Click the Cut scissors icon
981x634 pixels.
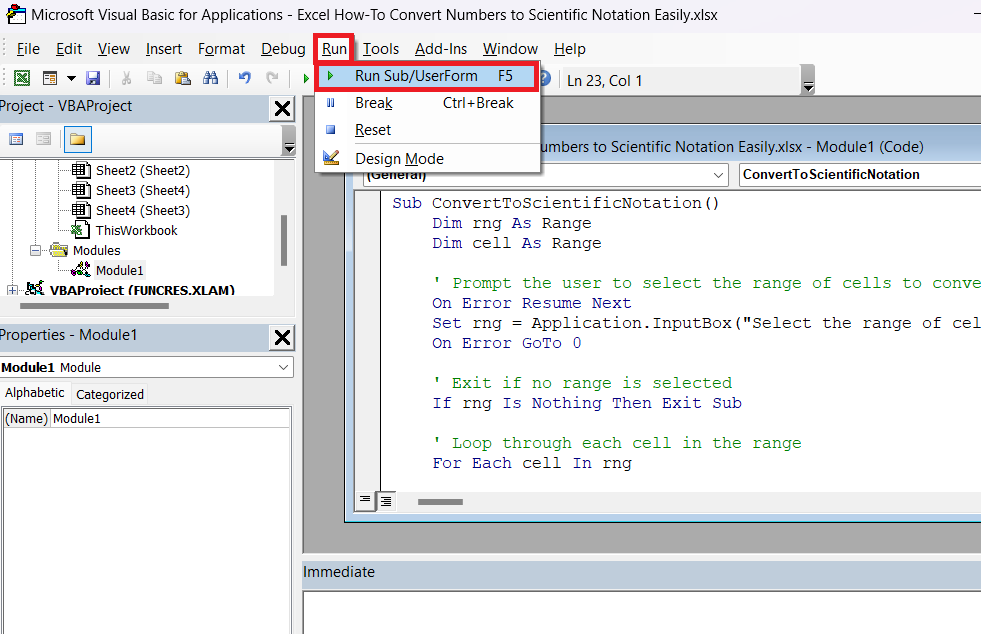coord(126,78)
